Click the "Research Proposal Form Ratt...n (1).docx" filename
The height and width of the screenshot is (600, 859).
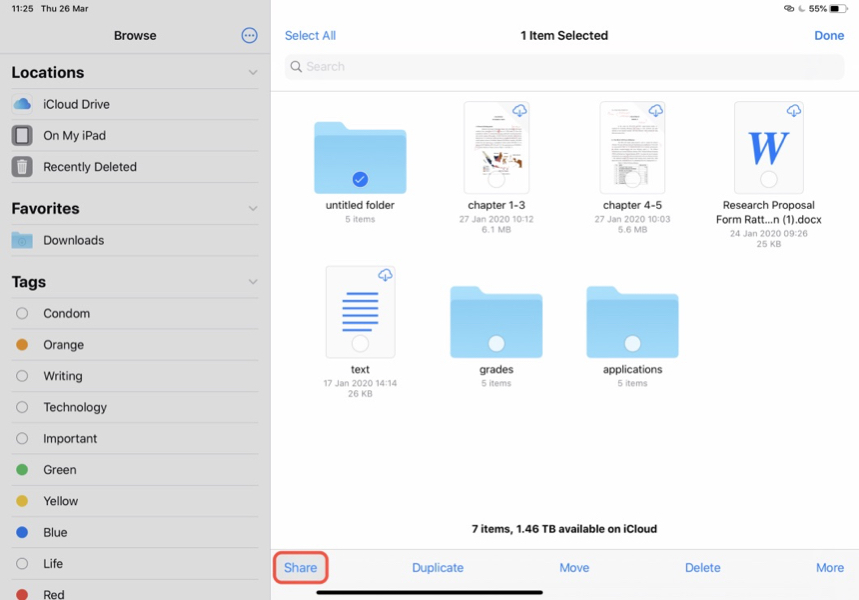point(769,212)
